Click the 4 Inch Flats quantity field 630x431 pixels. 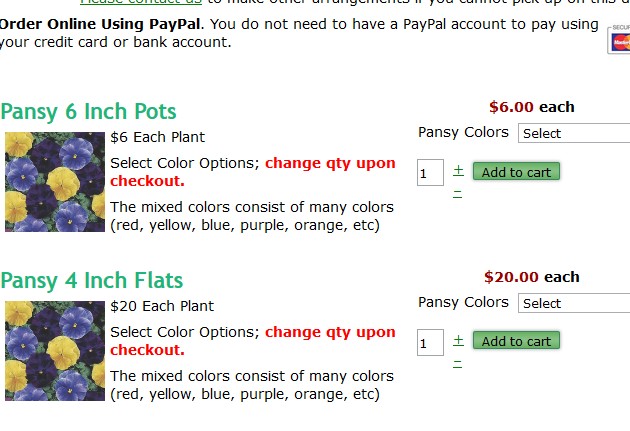pos(430,344)
